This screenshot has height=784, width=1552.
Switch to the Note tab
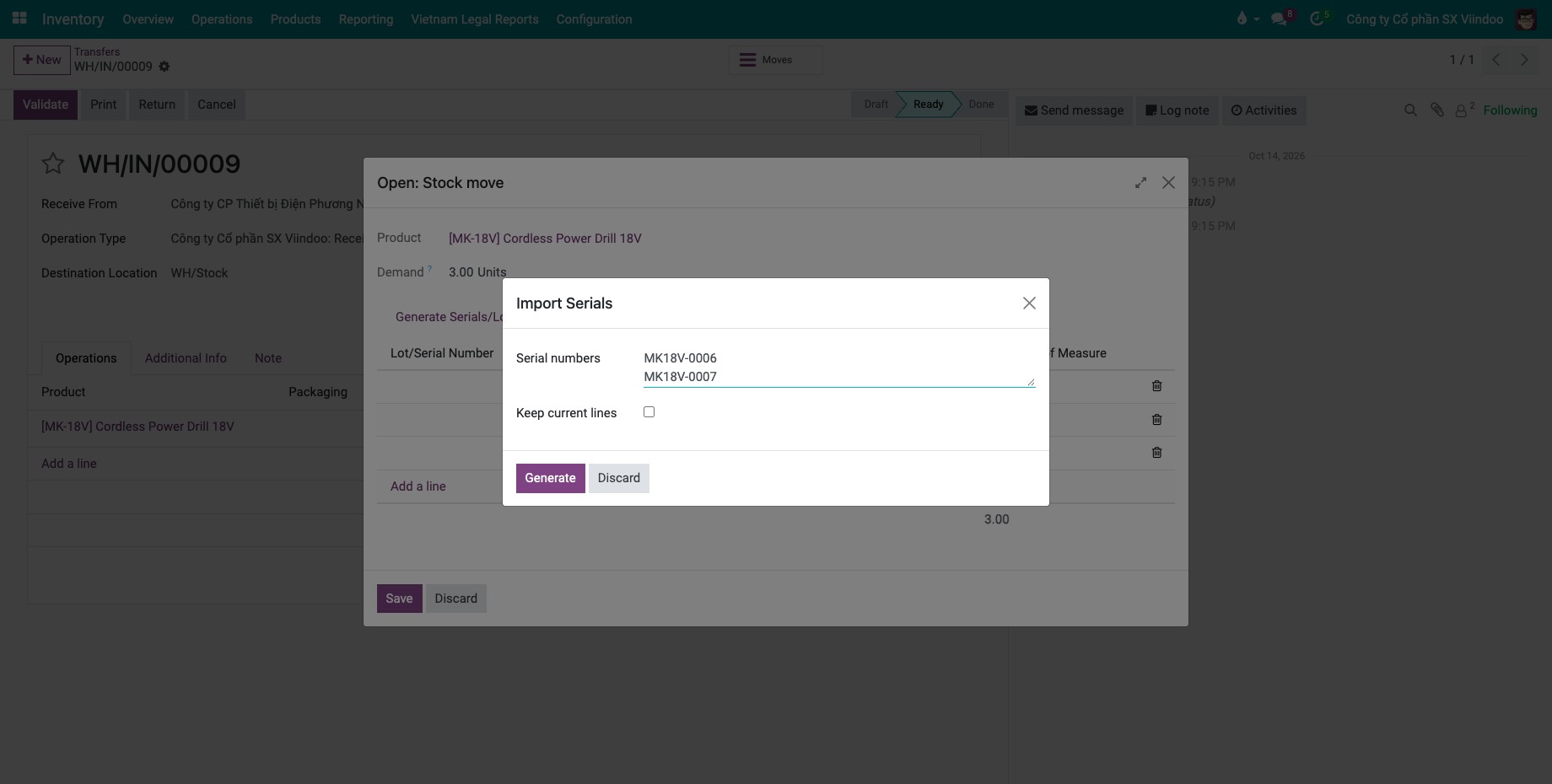[268, 358]
